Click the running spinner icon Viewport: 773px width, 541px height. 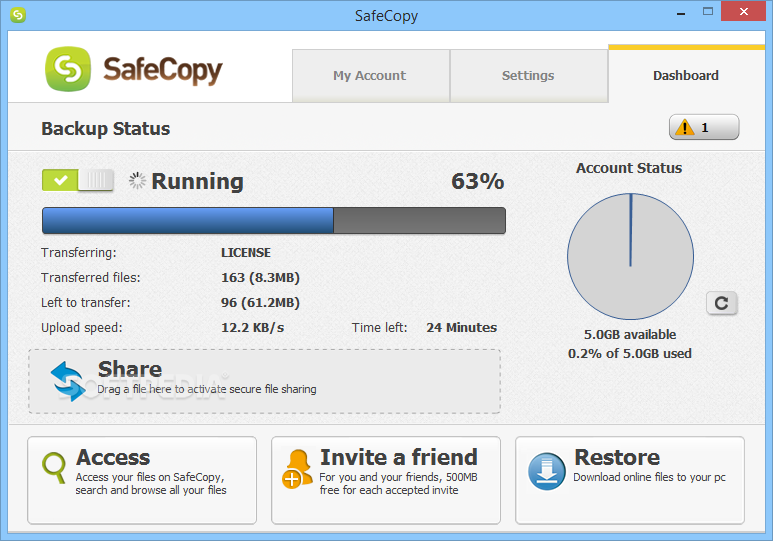(137, 180)
